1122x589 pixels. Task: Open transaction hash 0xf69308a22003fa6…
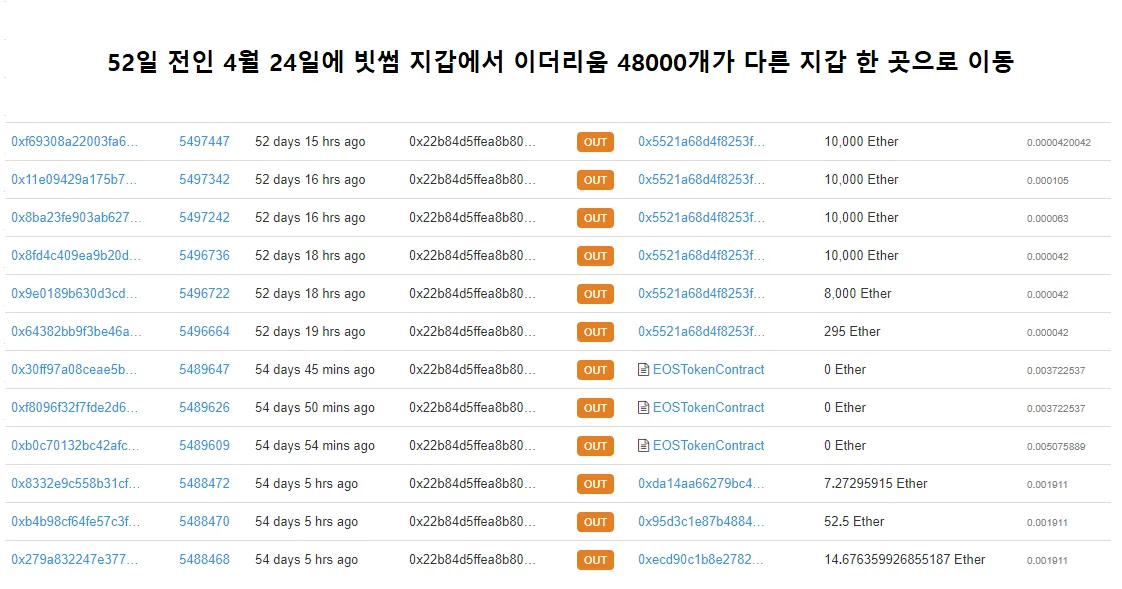pos(74,142)
